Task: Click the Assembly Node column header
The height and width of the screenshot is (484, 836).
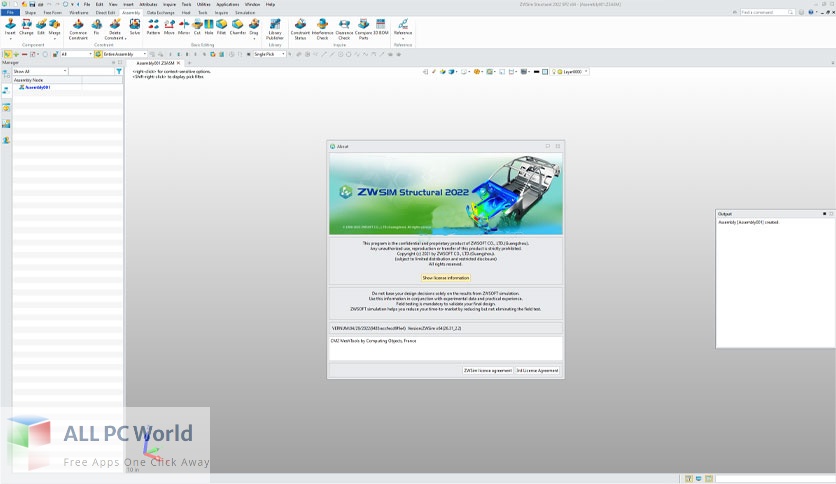Action: pyautogui.click(x=47, y=79)
